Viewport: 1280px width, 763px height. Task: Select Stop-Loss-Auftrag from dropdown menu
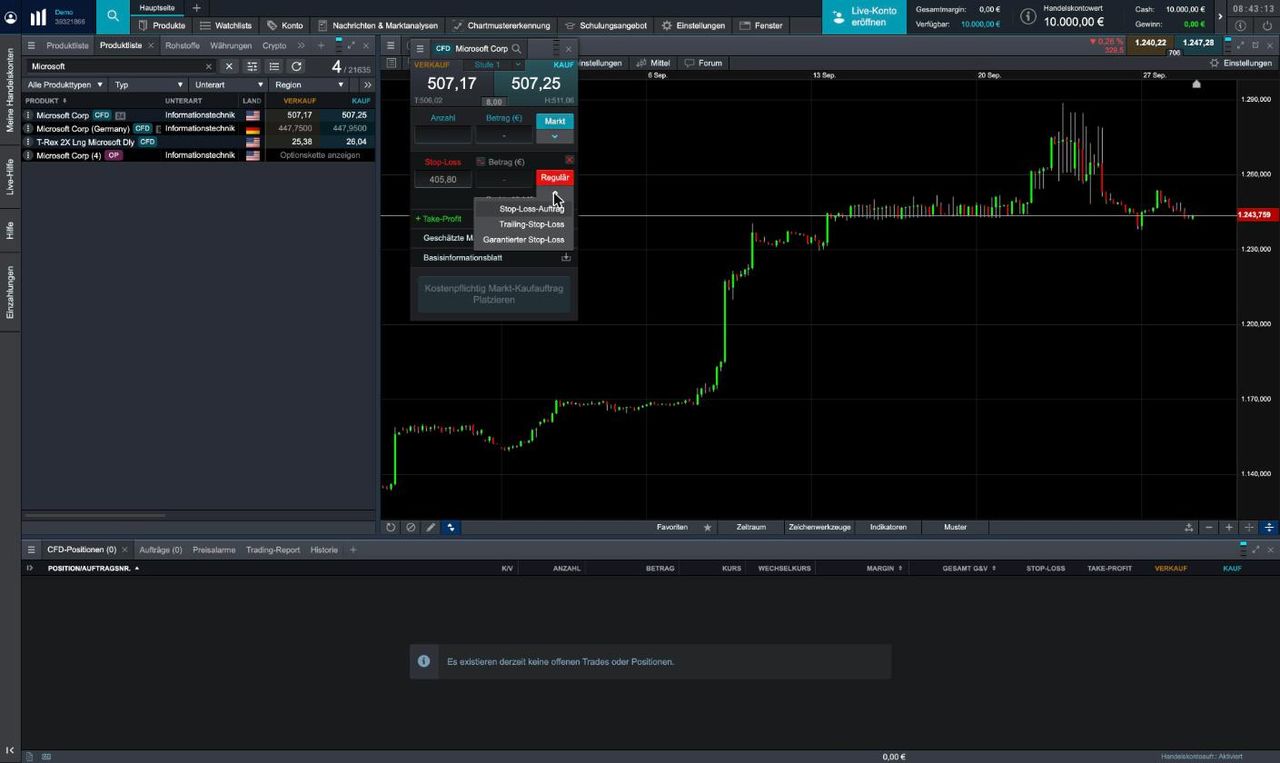(531, 209)
